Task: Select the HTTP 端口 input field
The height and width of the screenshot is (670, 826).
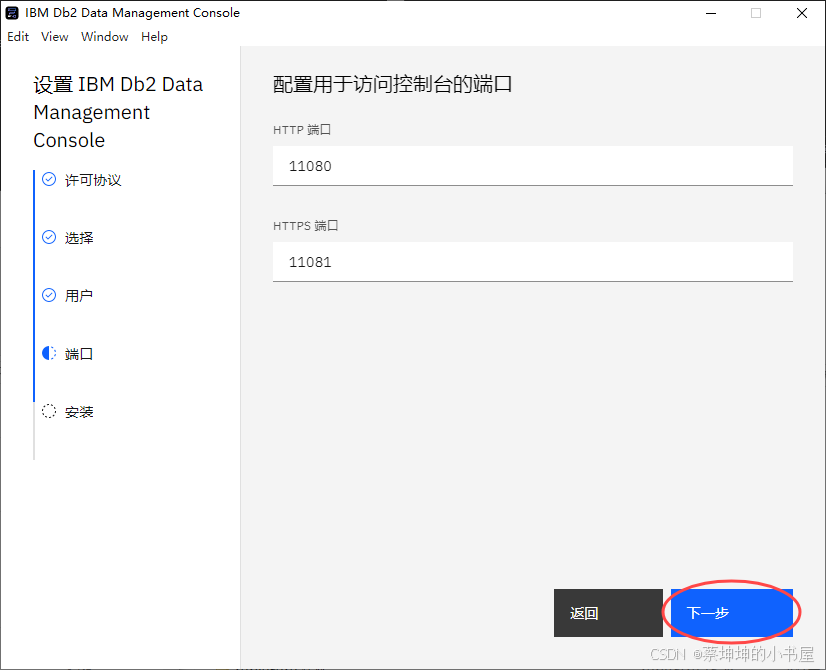Action: pyautogui.click(x=533, y=166)
